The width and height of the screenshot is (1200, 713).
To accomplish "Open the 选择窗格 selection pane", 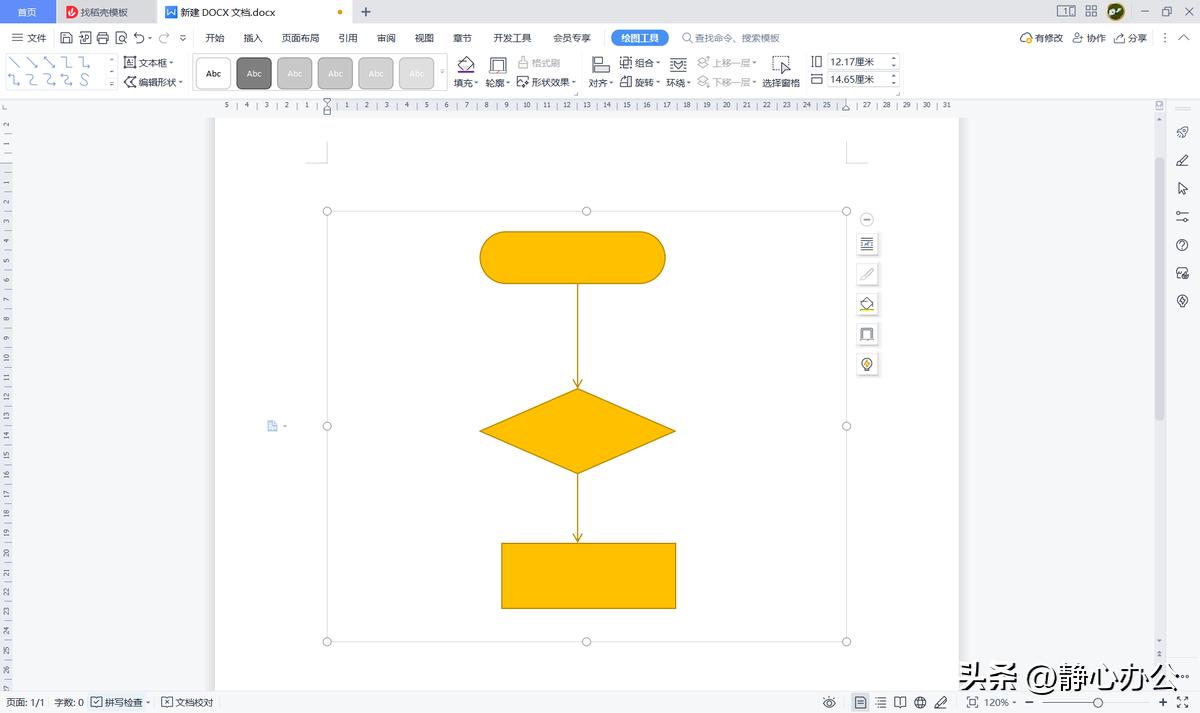I will coord(780,72).
